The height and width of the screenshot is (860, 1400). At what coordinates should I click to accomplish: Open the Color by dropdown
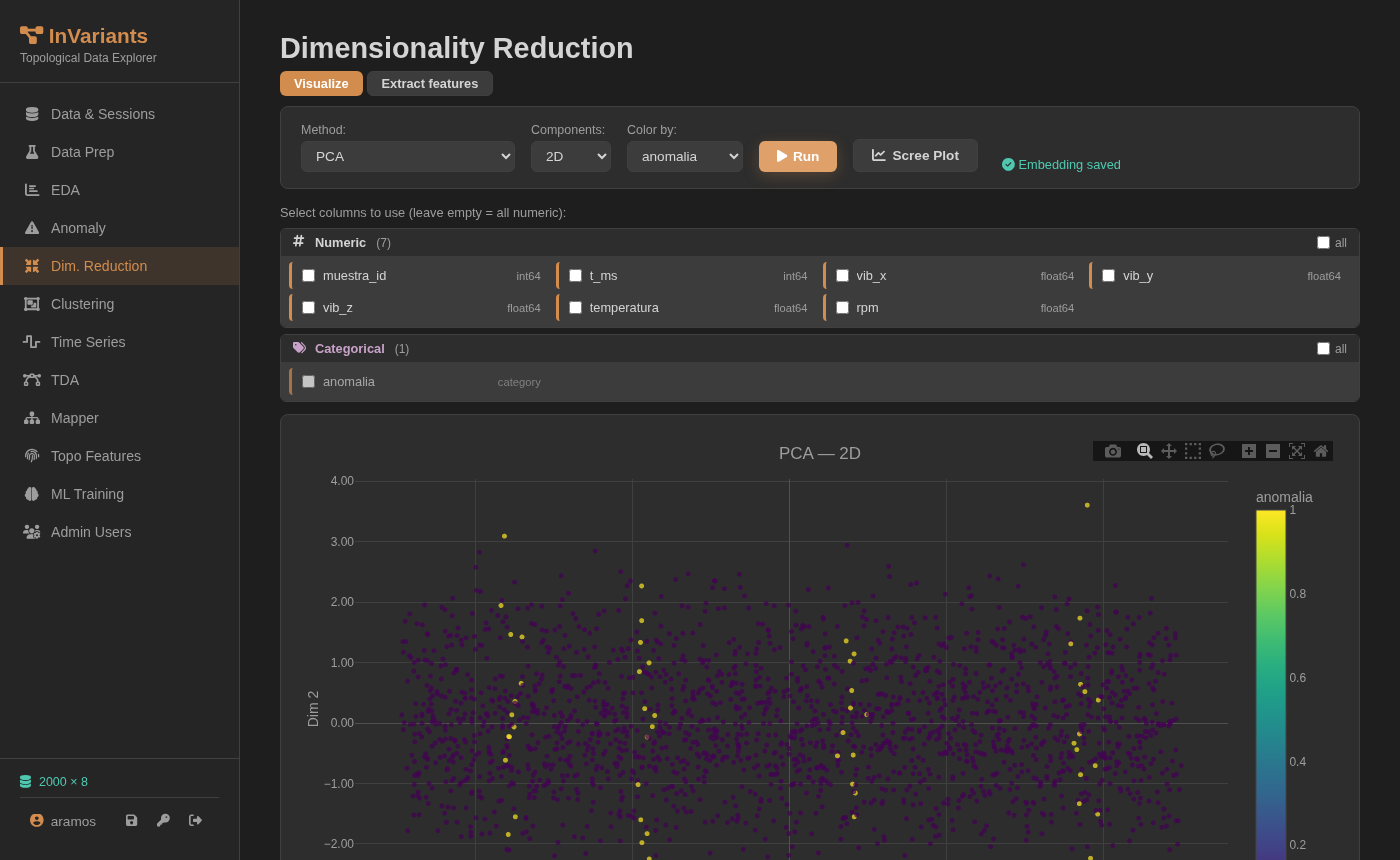[685, 156]
